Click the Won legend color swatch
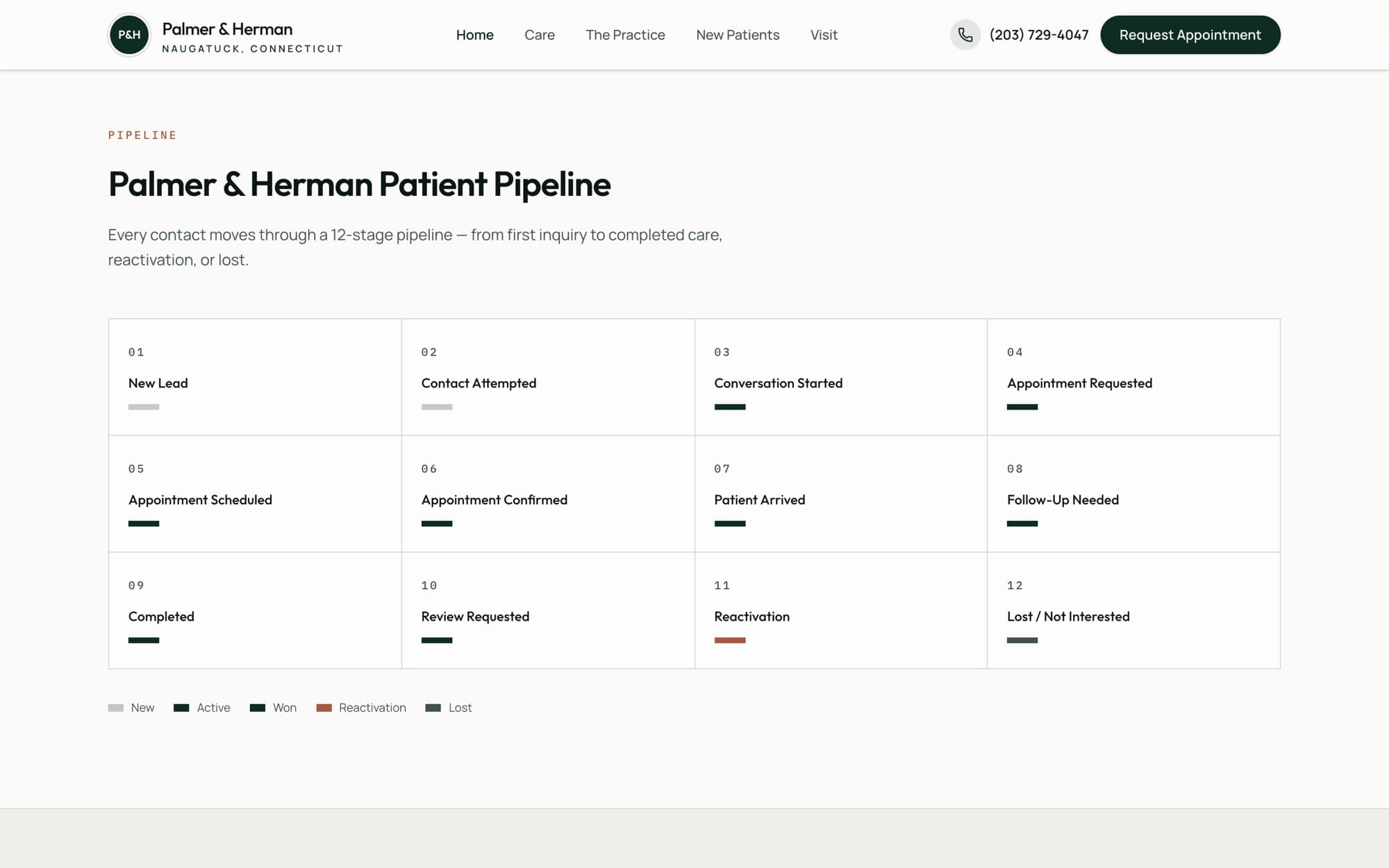 258,708
